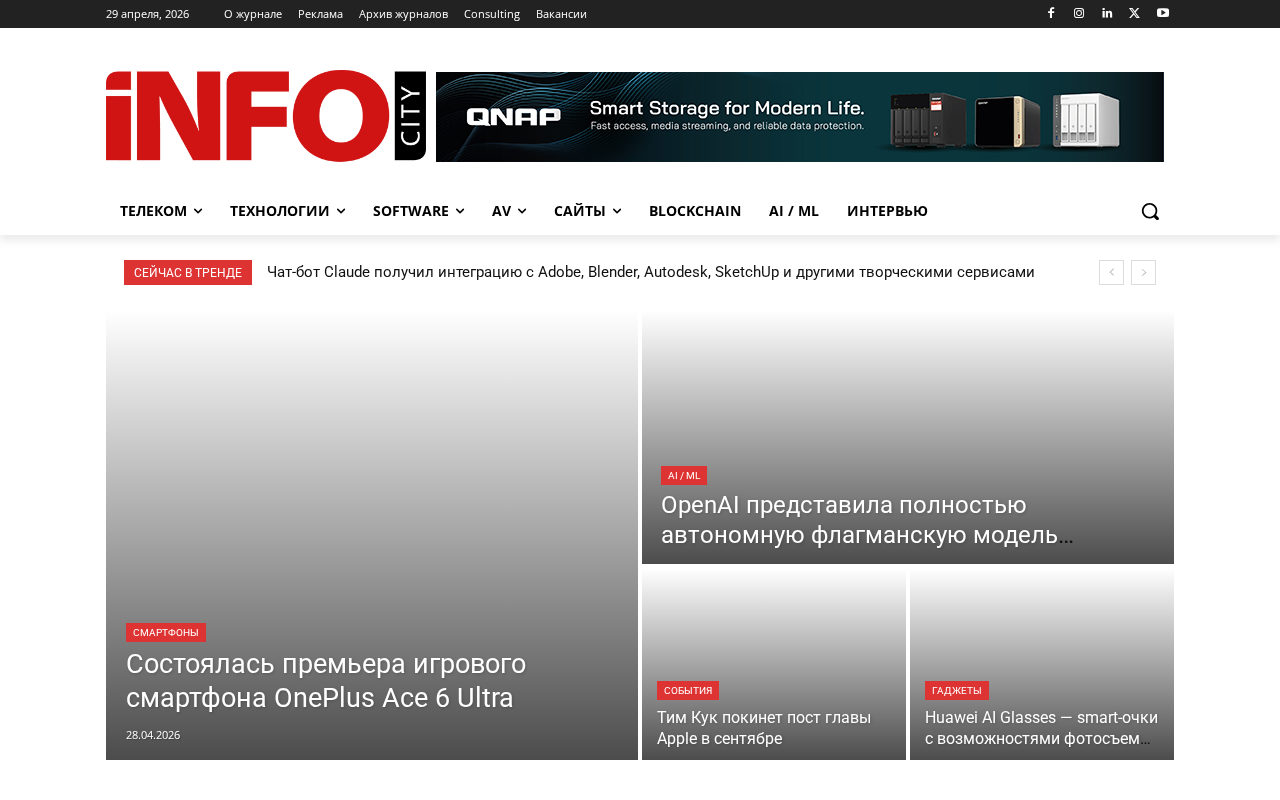Open the Facebook page icon
This screenshot has width=1280, height=800.
1051,13
